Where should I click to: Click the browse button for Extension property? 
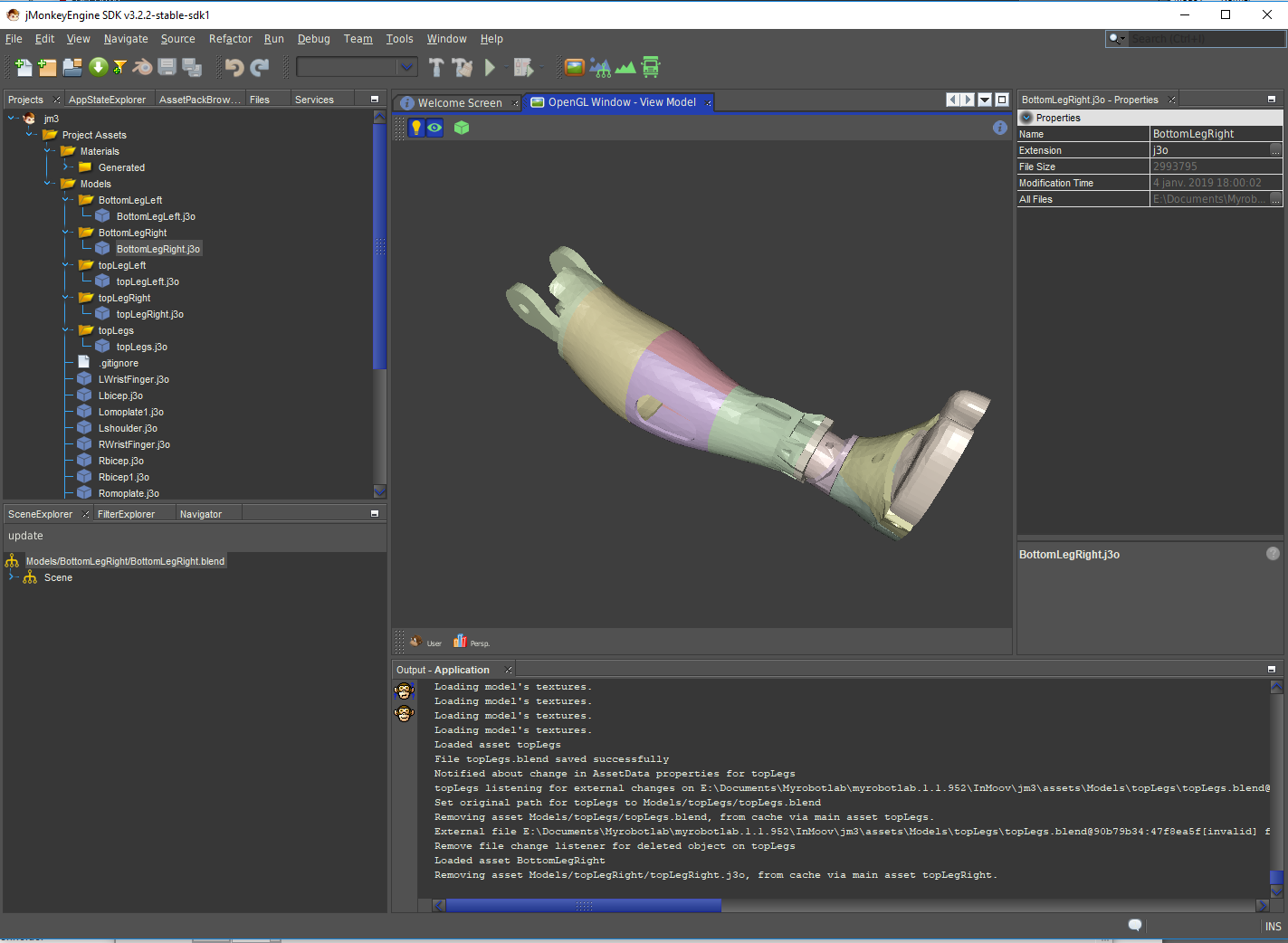point(1275,150)
